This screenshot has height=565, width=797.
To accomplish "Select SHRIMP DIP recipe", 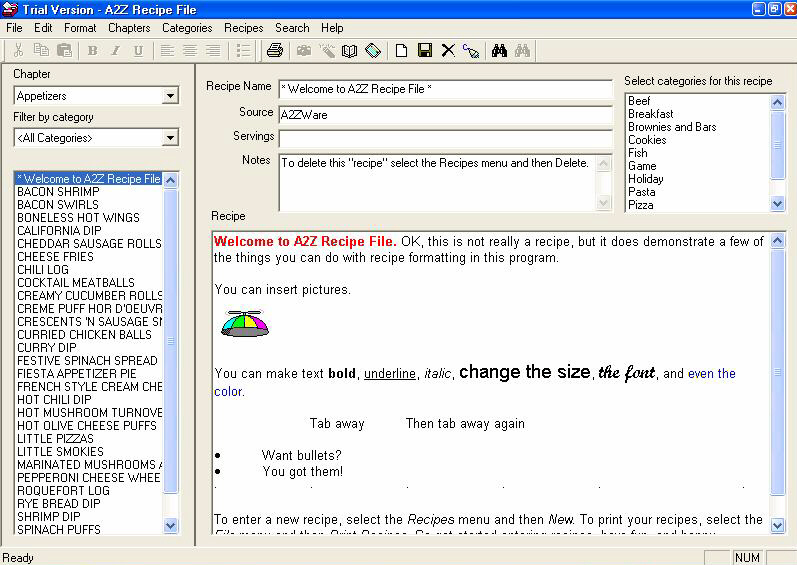I will click(49, 516).
